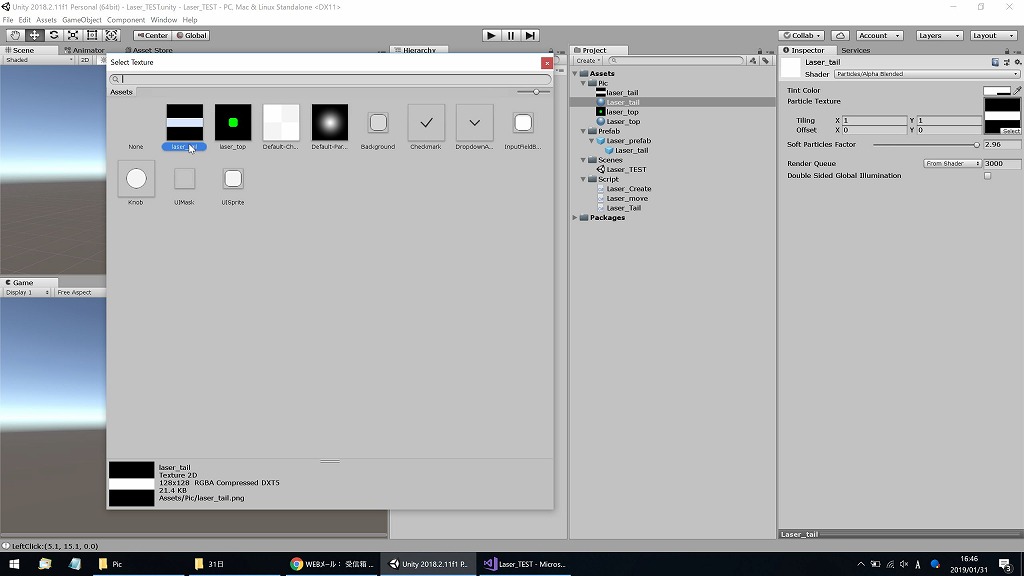Switch to the Services tab
The image size is (1024, 576).
tap(855, 50)
